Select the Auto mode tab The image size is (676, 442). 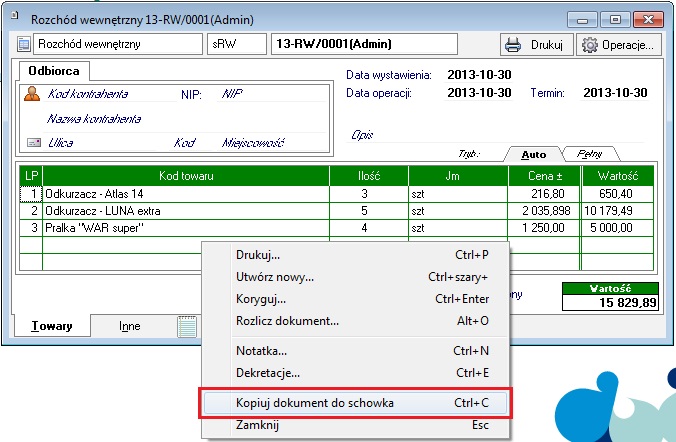coord(534,154)
